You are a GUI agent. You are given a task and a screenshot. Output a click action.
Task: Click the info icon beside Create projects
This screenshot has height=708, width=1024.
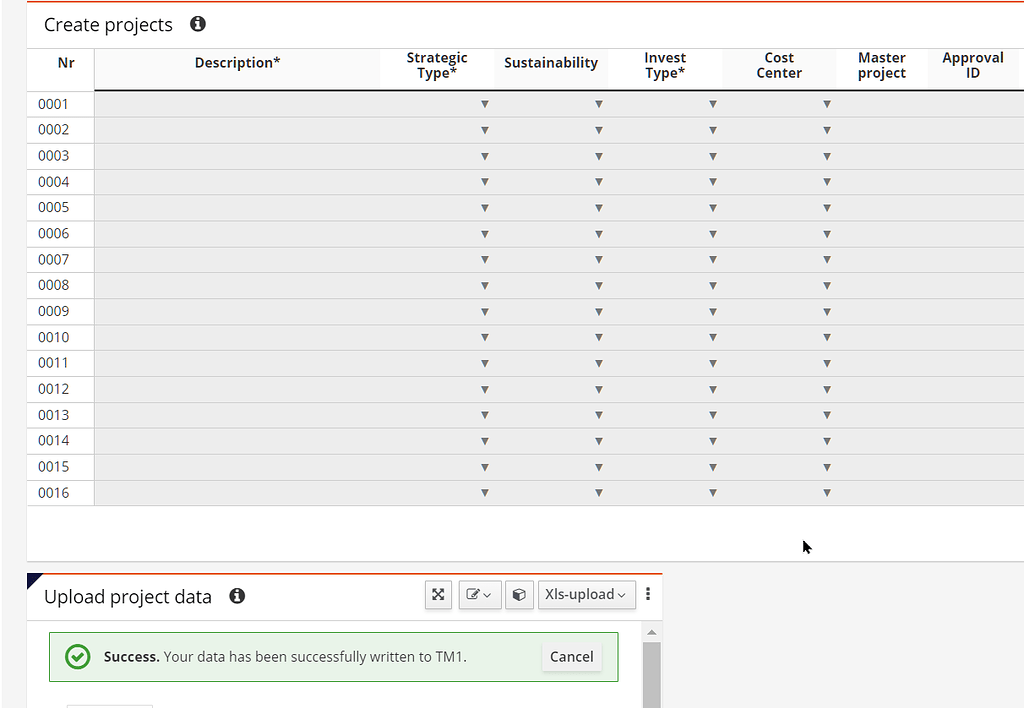(197, 23)
